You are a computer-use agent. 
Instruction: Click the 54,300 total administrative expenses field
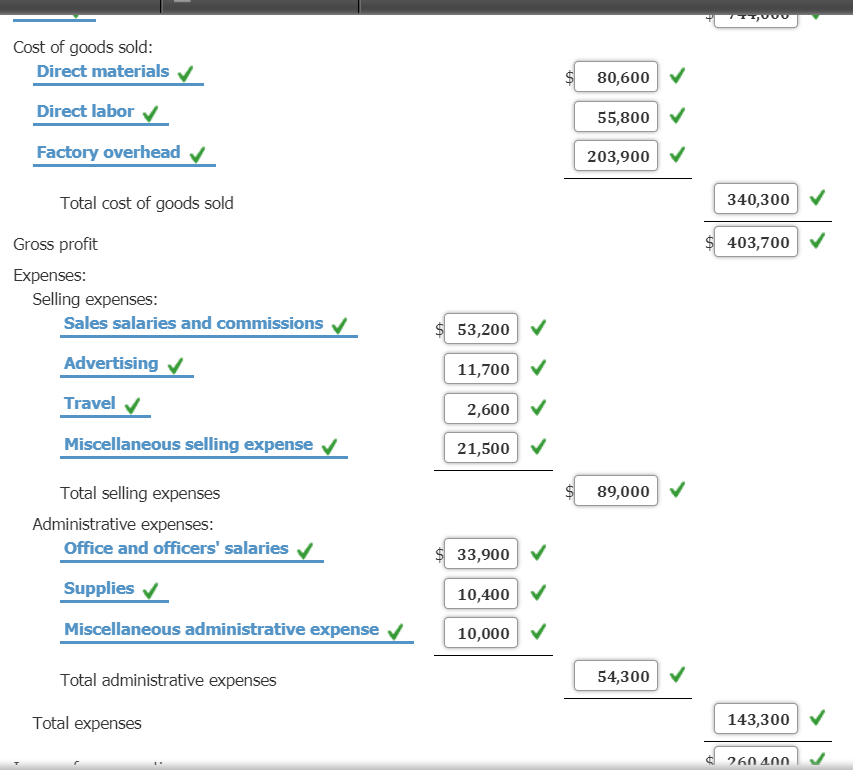tap(616, 675)
